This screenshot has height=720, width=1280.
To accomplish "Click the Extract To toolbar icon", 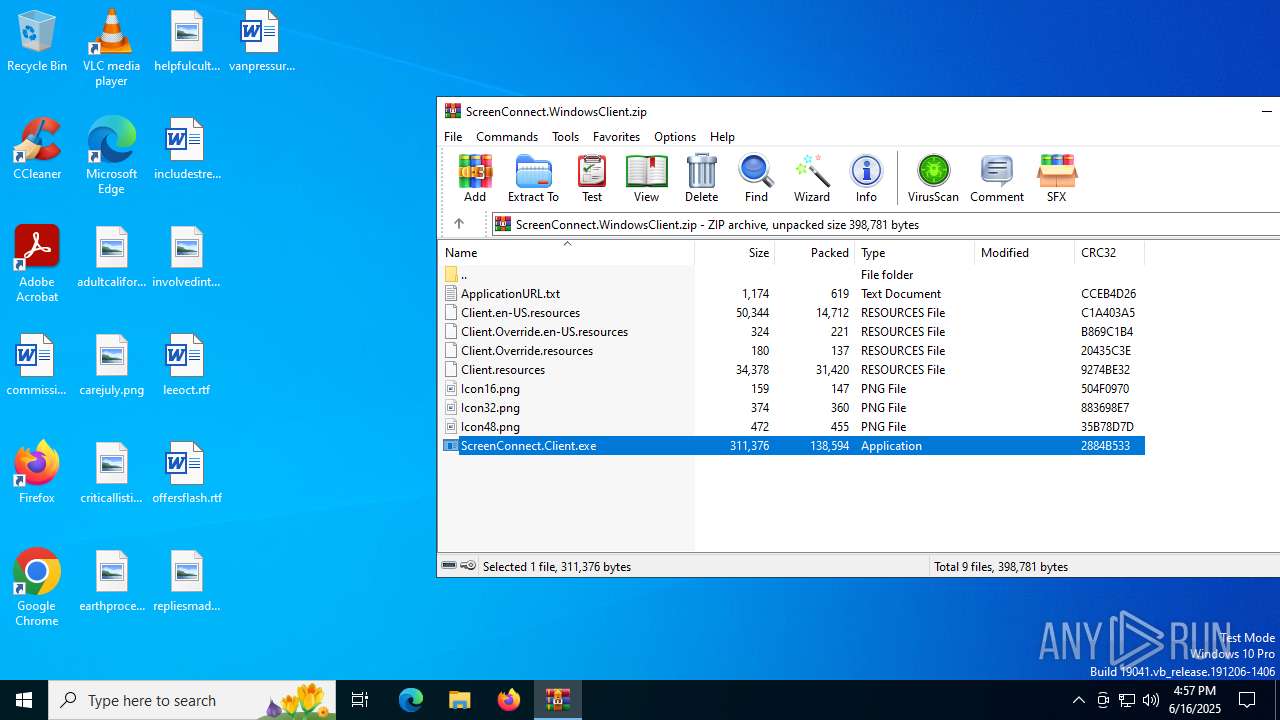I will click(533, 179).
